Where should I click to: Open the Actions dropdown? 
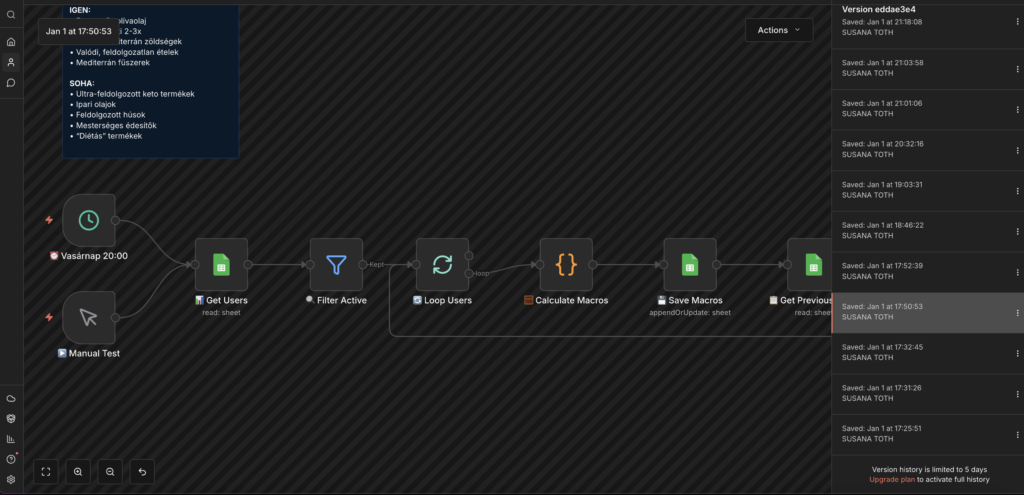778,30
